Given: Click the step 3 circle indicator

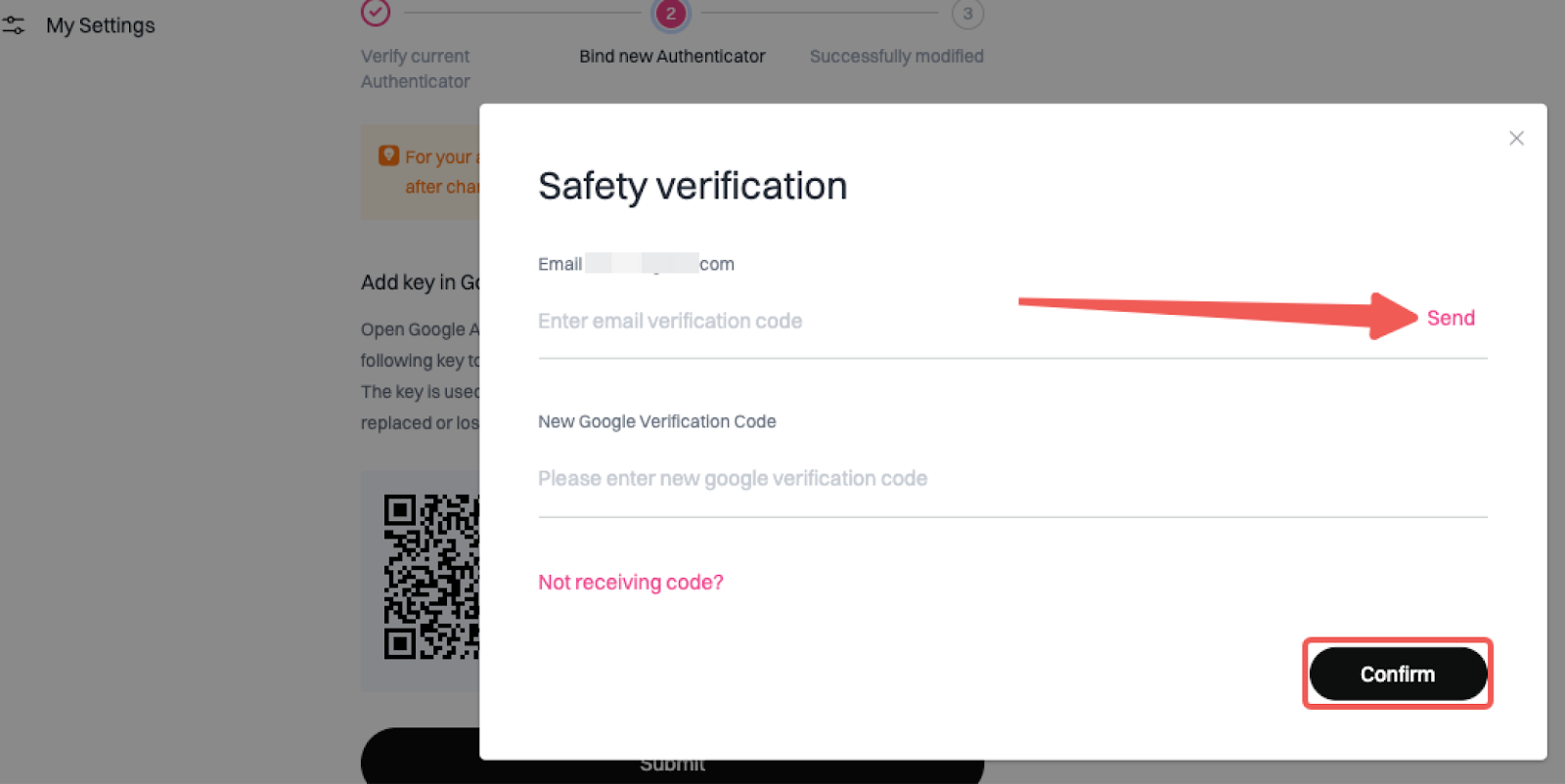Looking at the screenshot, I should coord(967,14).
